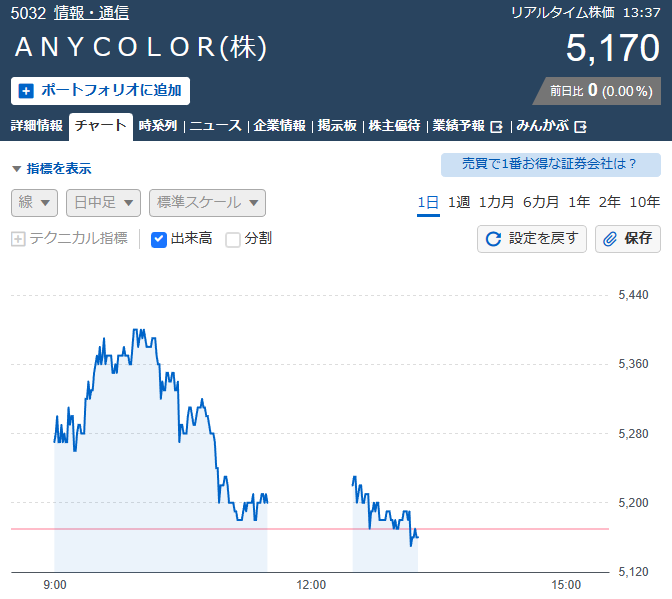Go to the ニュース tab
The image size is (672, 599).
click(216, 126)
